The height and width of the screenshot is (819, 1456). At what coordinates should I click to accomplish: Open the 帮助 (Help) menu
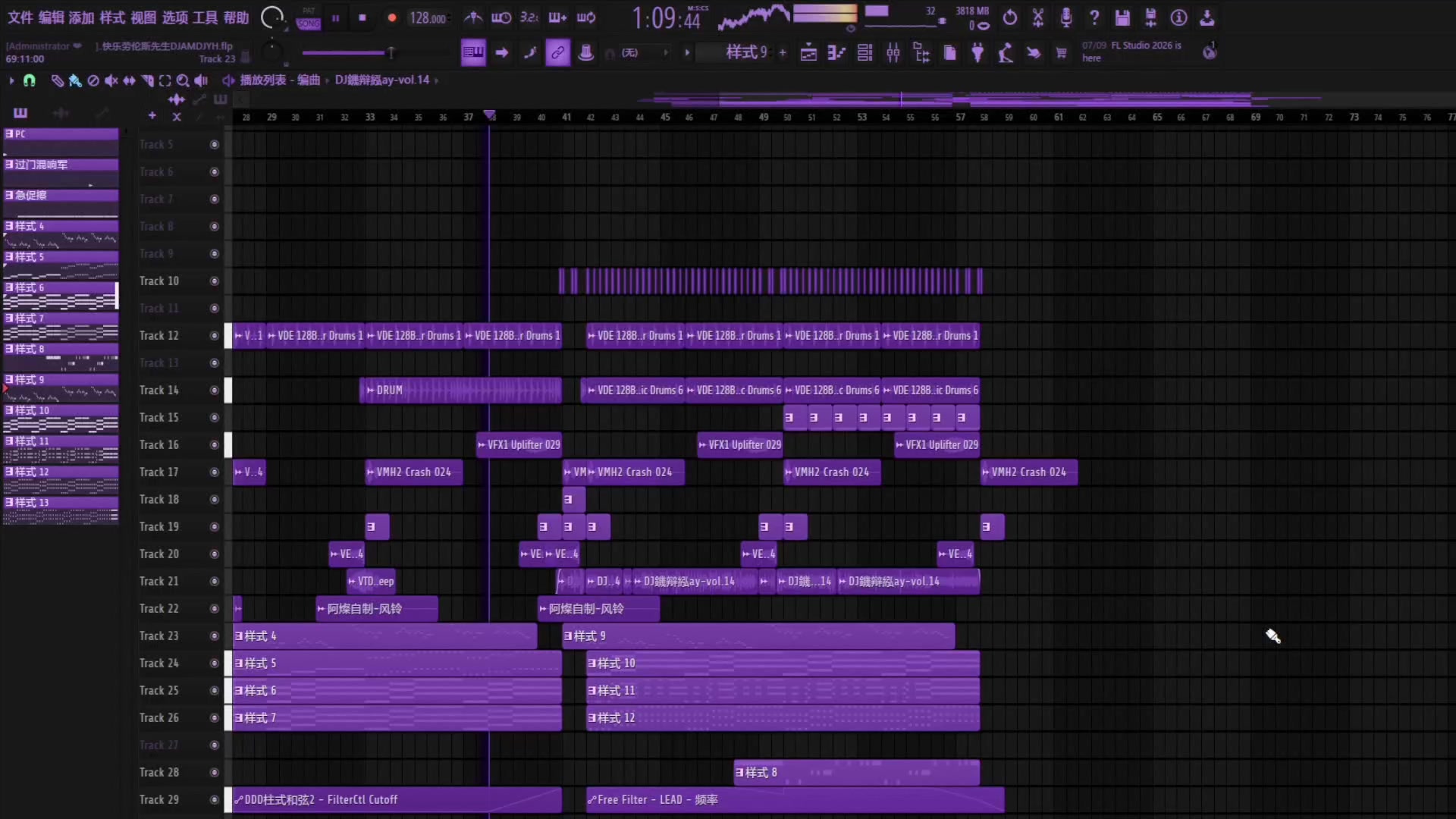tap(236, 17)
